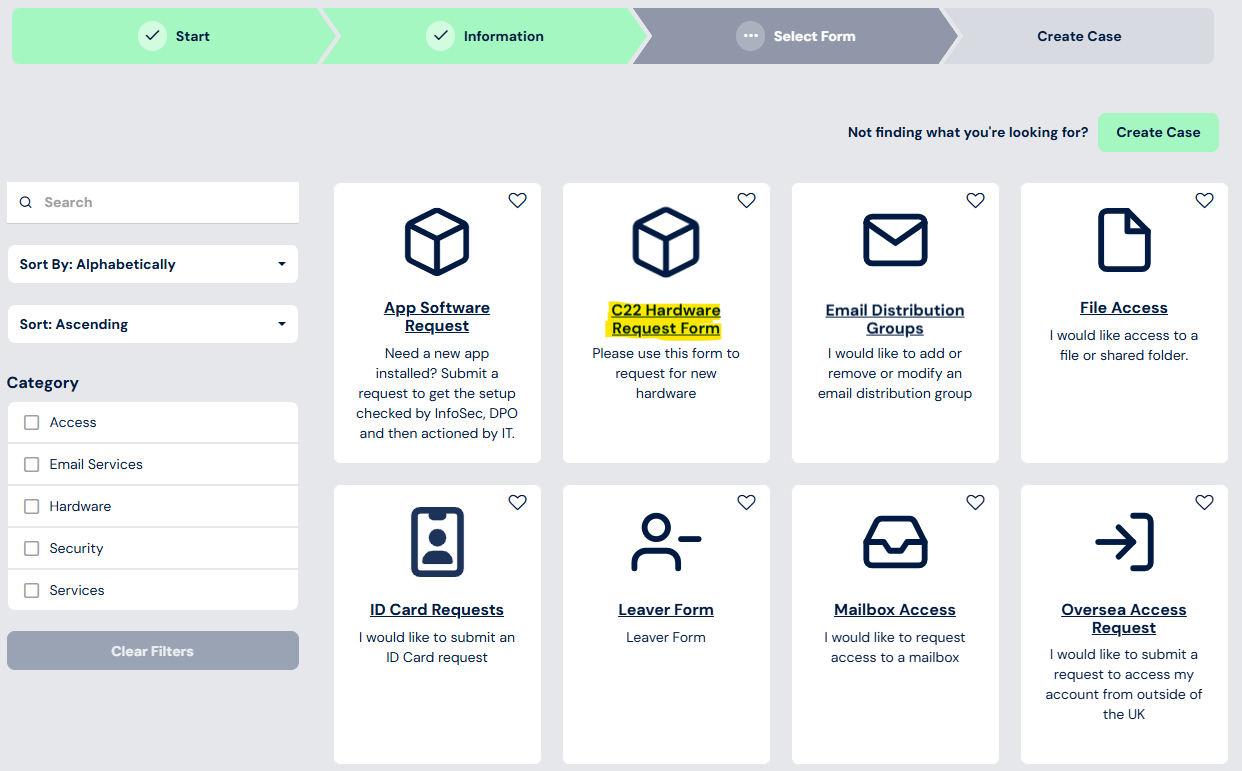This screenshot has height=771, width=1242.
Task: Tick the Hardware category filter
Action: tap(32, 507)
